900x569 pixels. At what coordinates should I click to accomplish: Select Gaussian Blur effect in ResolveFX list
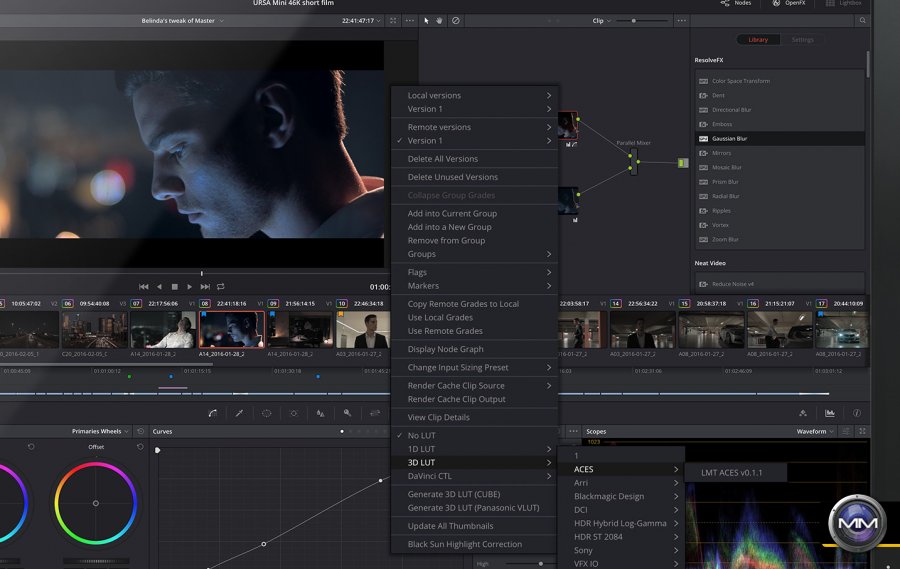[780, 138]
